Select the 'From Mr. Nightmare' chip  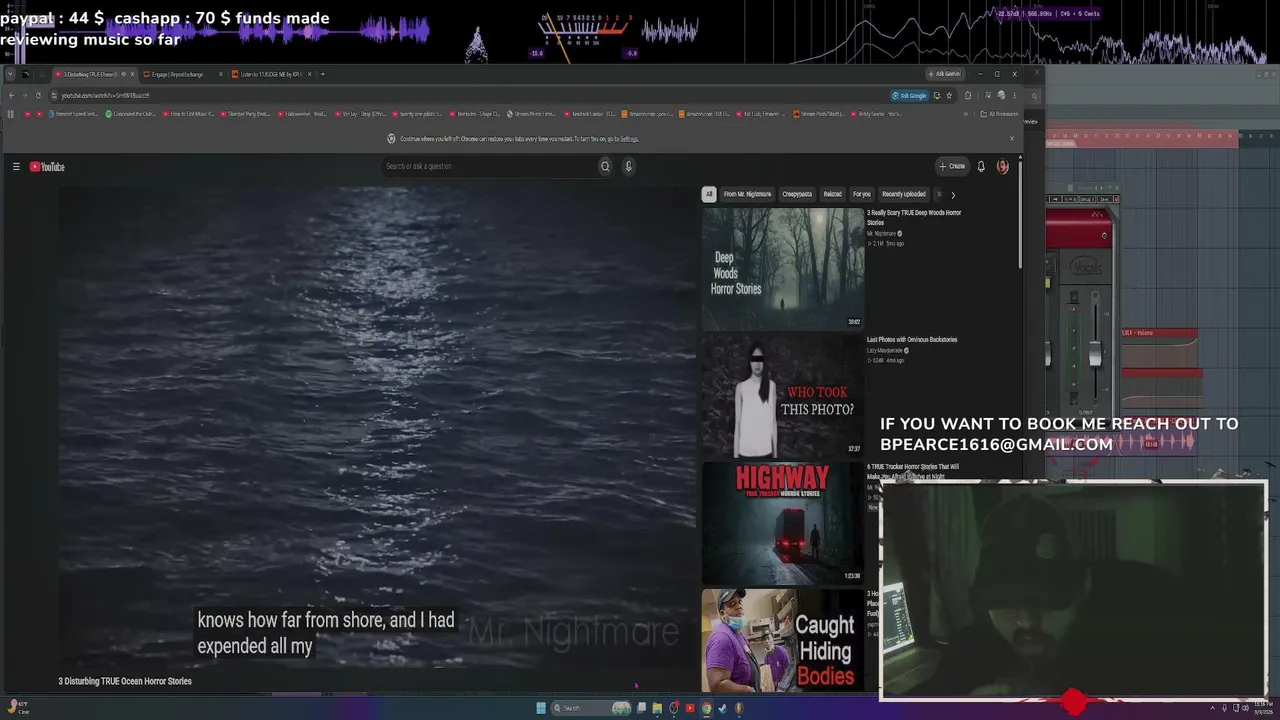click(x=747, y=195)
